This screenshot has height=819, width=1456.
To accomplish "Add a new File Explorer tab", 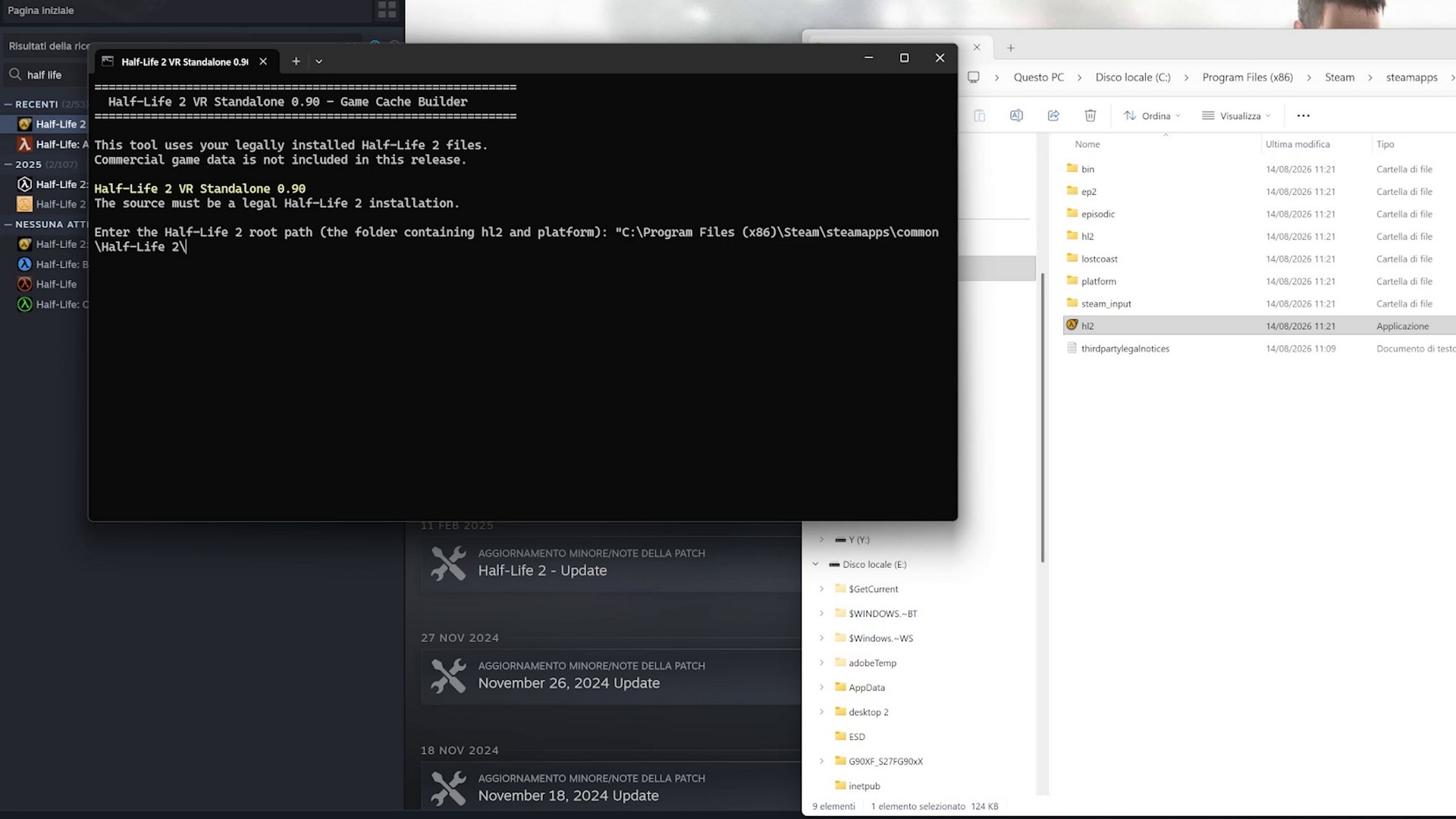I will click(x=1010, y=48).
